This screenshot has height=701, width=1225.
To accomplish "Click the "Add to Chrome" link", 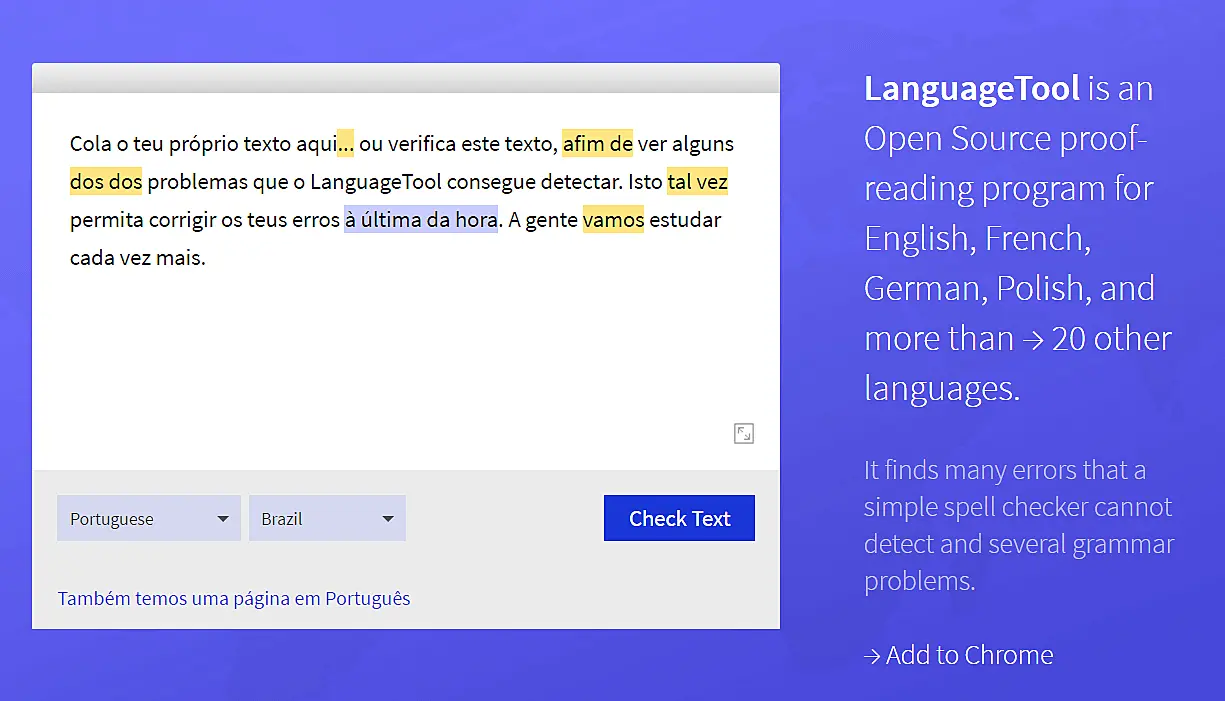I will point(958,655).
